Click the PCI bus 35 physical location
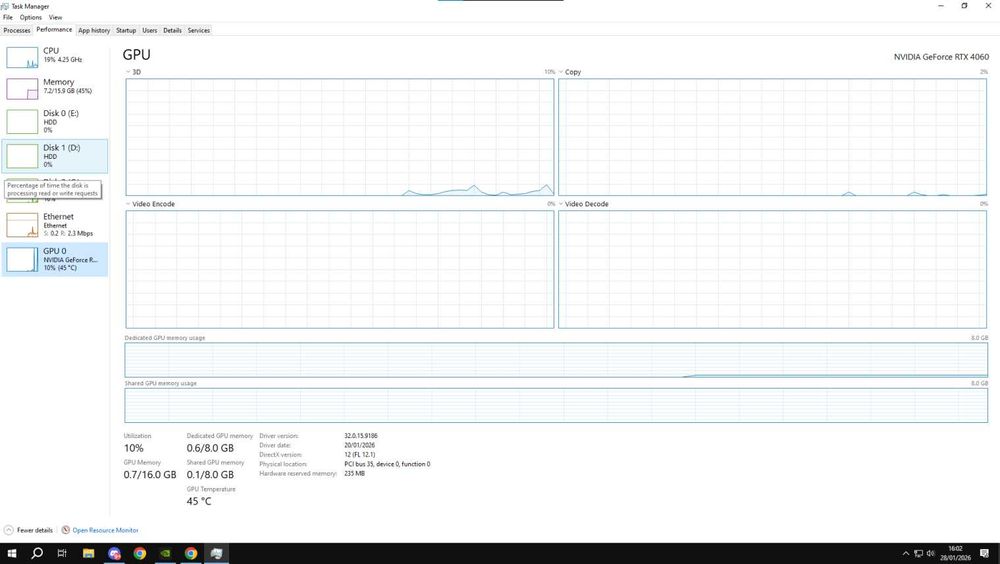 tap(387, 464)
